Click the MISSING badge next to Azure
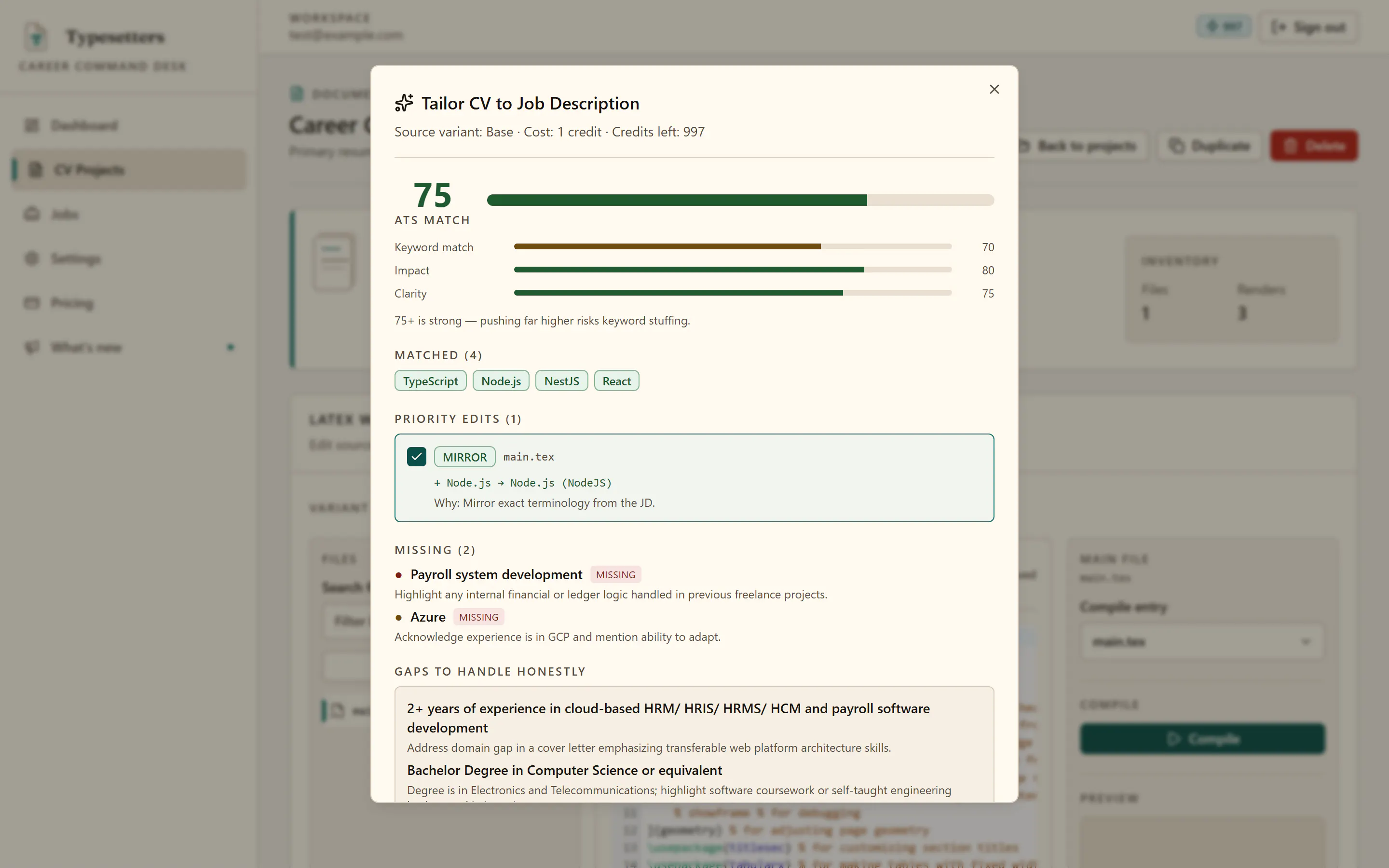The width and height of the screenshot is (1389, 868). [x=479, y=617]
